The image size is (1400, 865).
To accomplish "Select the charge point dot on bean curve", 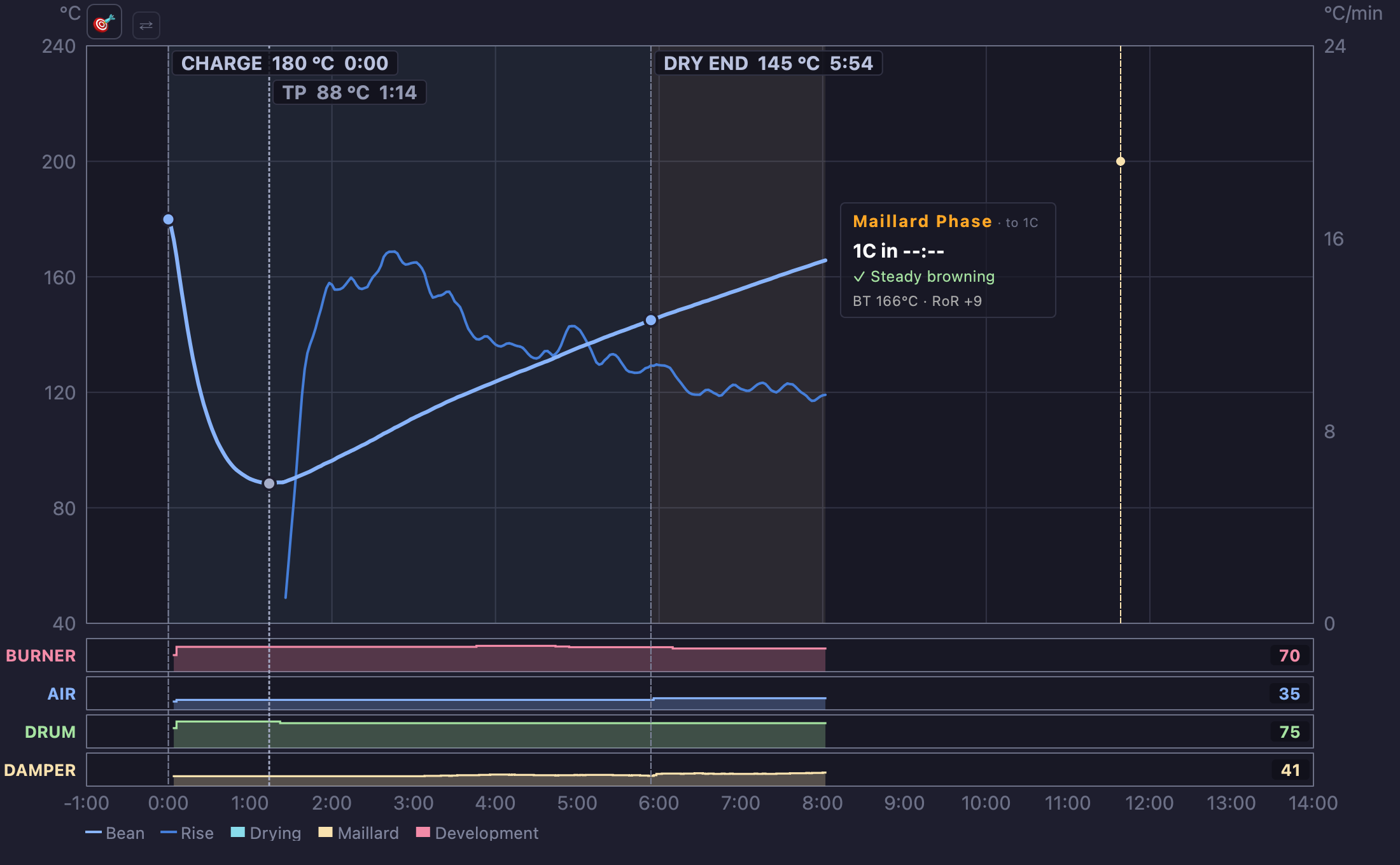I will [x=168, y=219].
